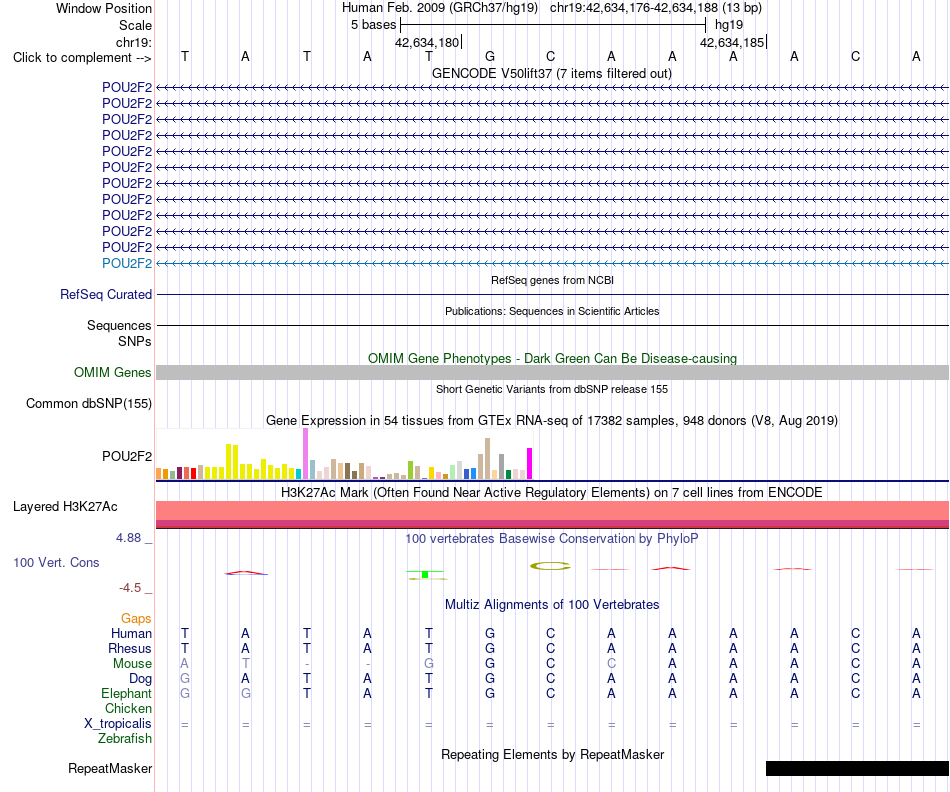The image size is (950, 792).
Task: Open 'Short Genetic Variants from dbSNP release 155' title
Action: coord(552,389)
